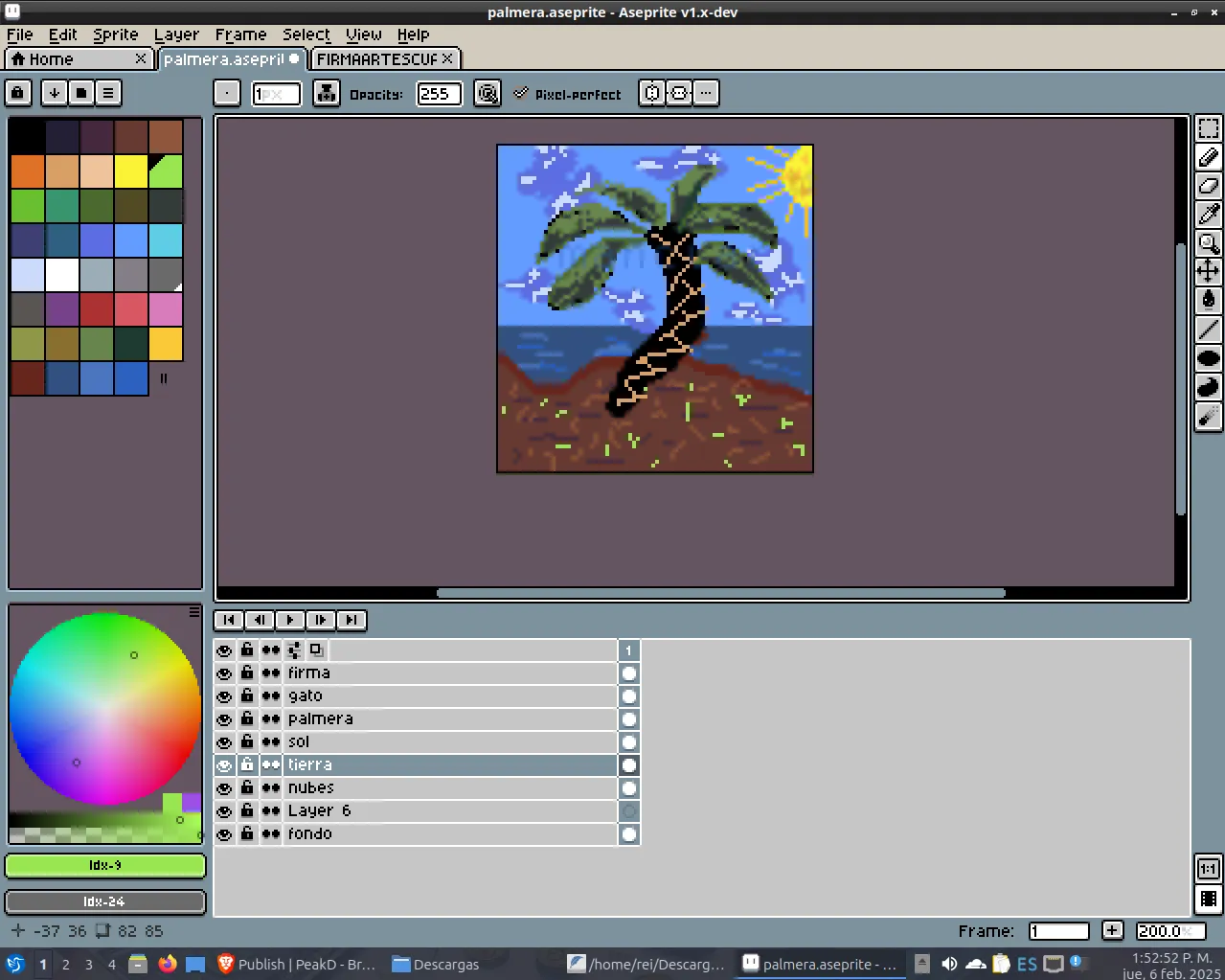Open the color wheel options menu
The image size is (1225, 980).
(x=194, y=611)
